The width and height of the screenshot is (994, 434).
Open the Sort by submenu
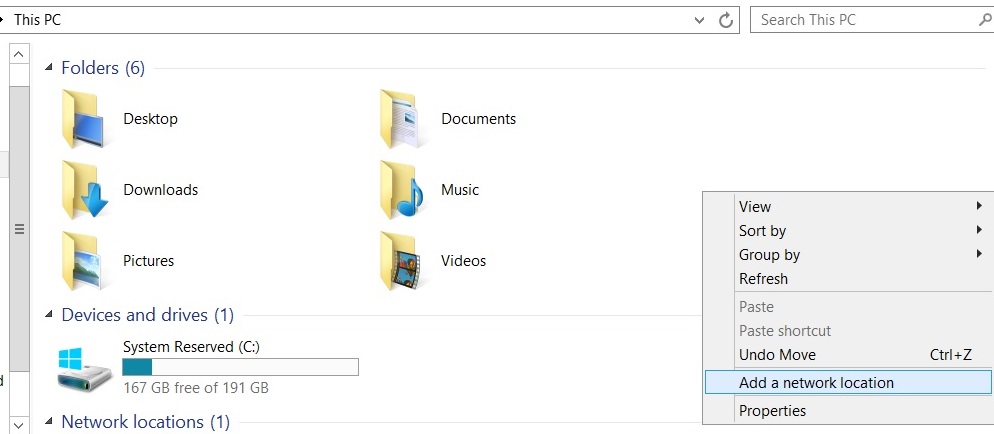848,231
